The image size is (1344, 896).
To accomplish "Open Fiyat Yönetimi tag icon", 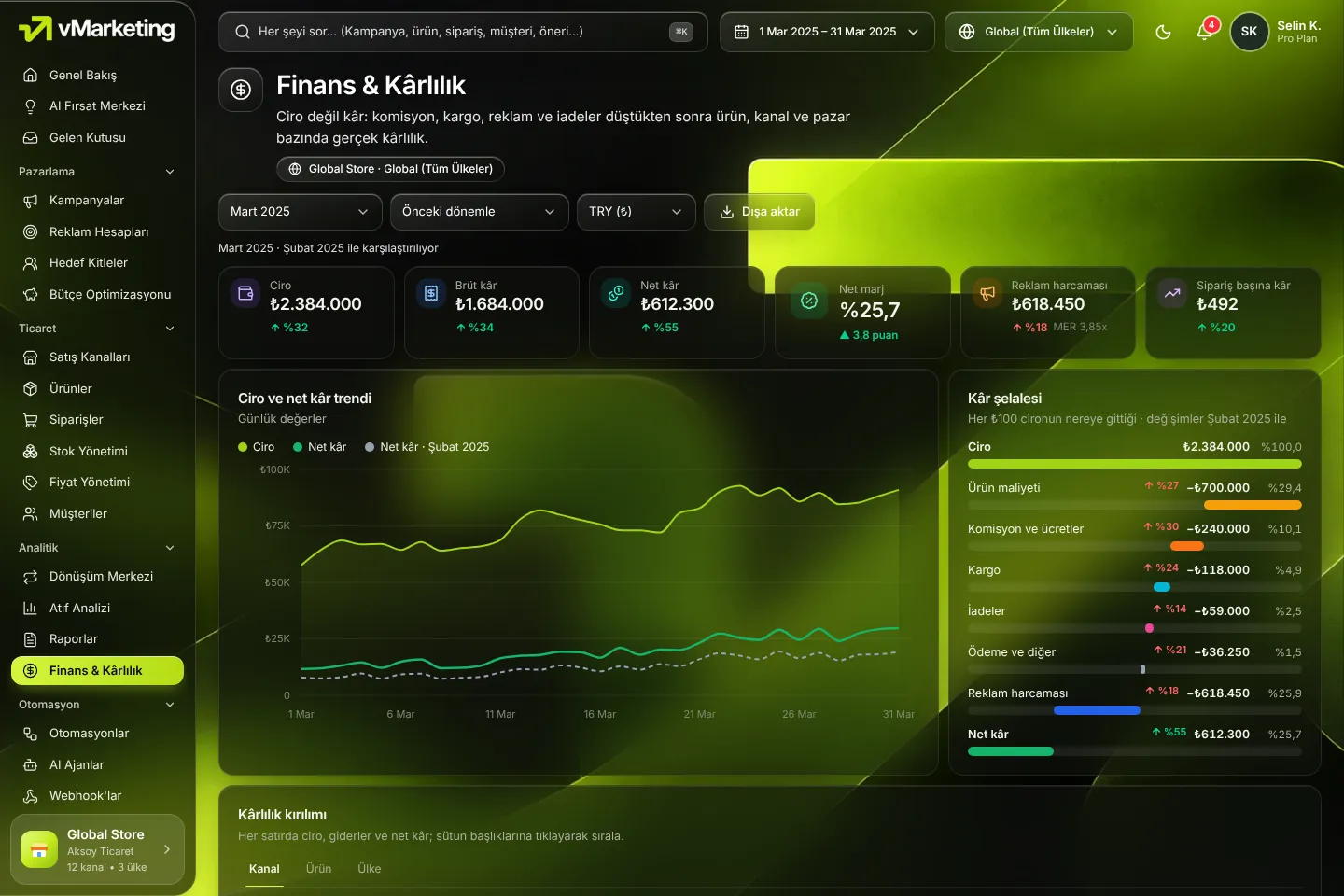I will [31, 483].
